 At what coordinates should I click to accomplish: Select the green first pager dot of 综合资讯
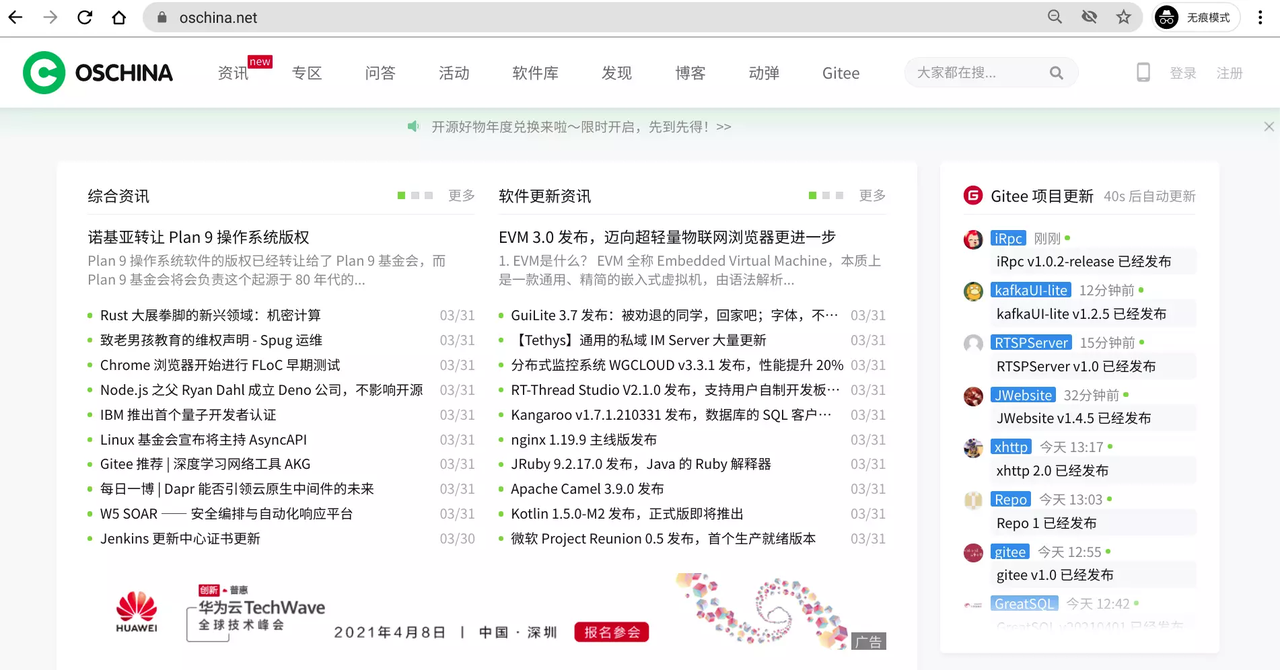(401, 195)
